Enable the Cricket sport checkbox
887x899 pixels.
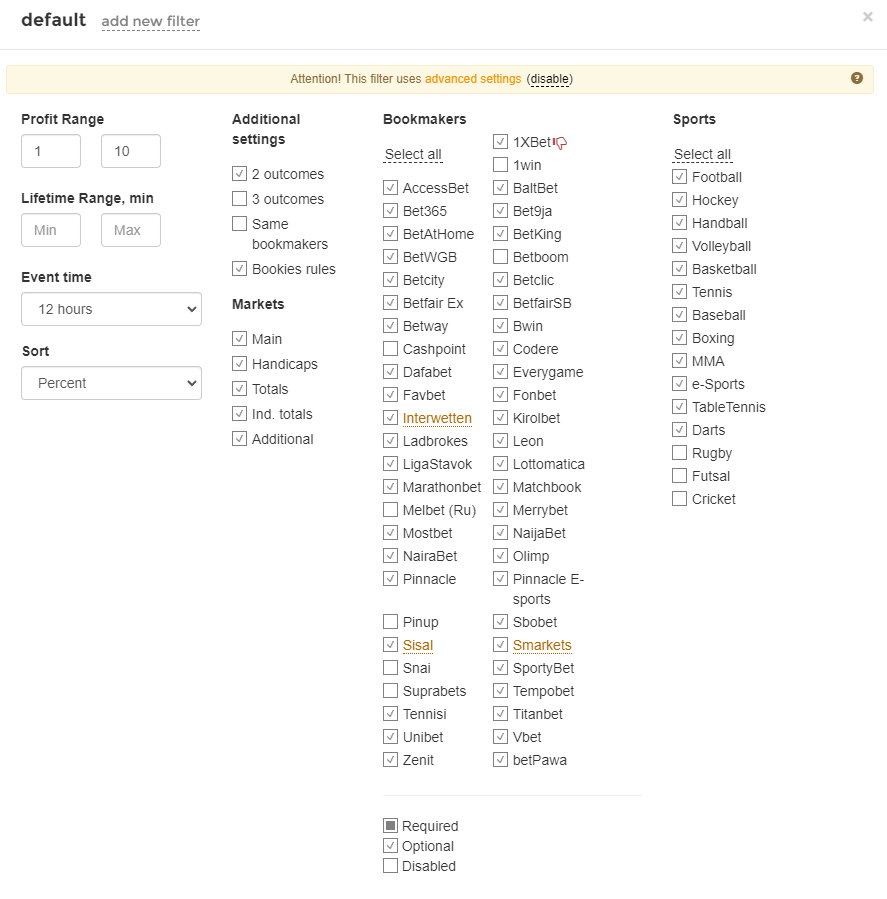680,499
